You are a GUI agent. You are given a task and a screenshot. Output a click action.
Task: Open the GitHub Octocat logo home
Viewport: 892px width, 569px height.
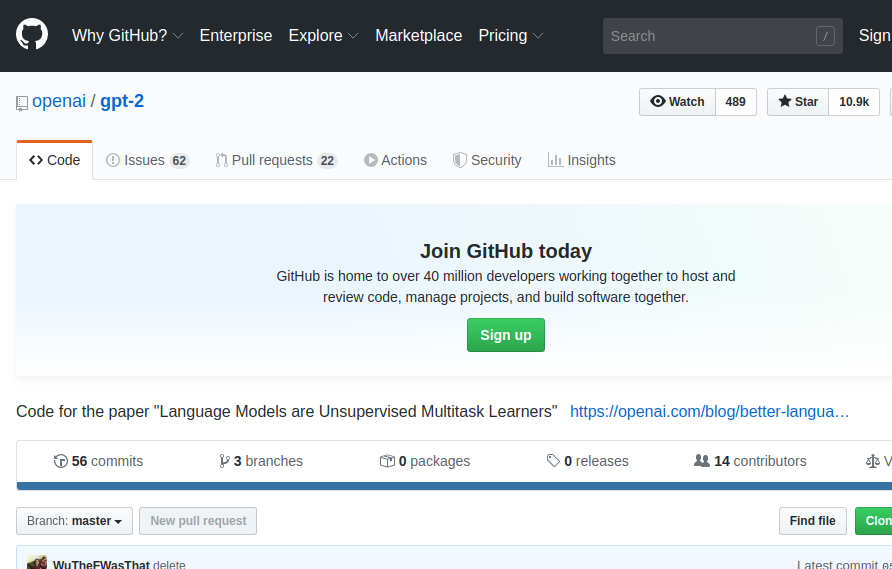(32, 34)
